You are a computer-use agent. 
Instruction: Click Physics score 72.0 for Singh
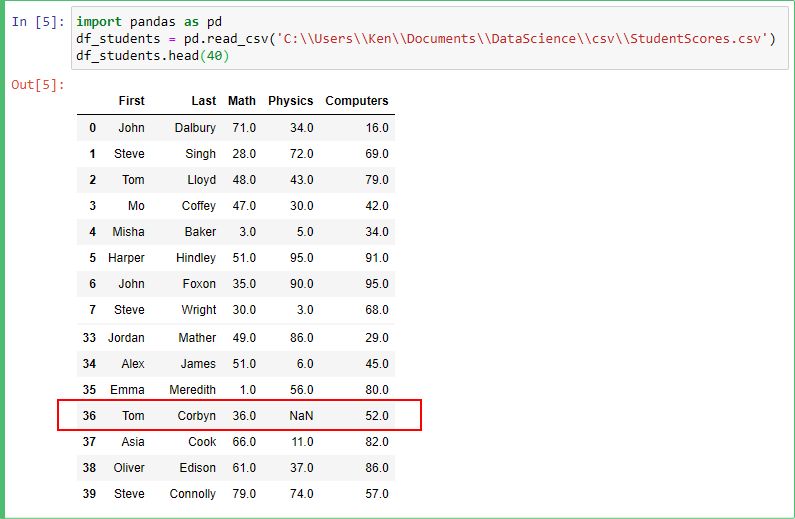pos(302,154)
